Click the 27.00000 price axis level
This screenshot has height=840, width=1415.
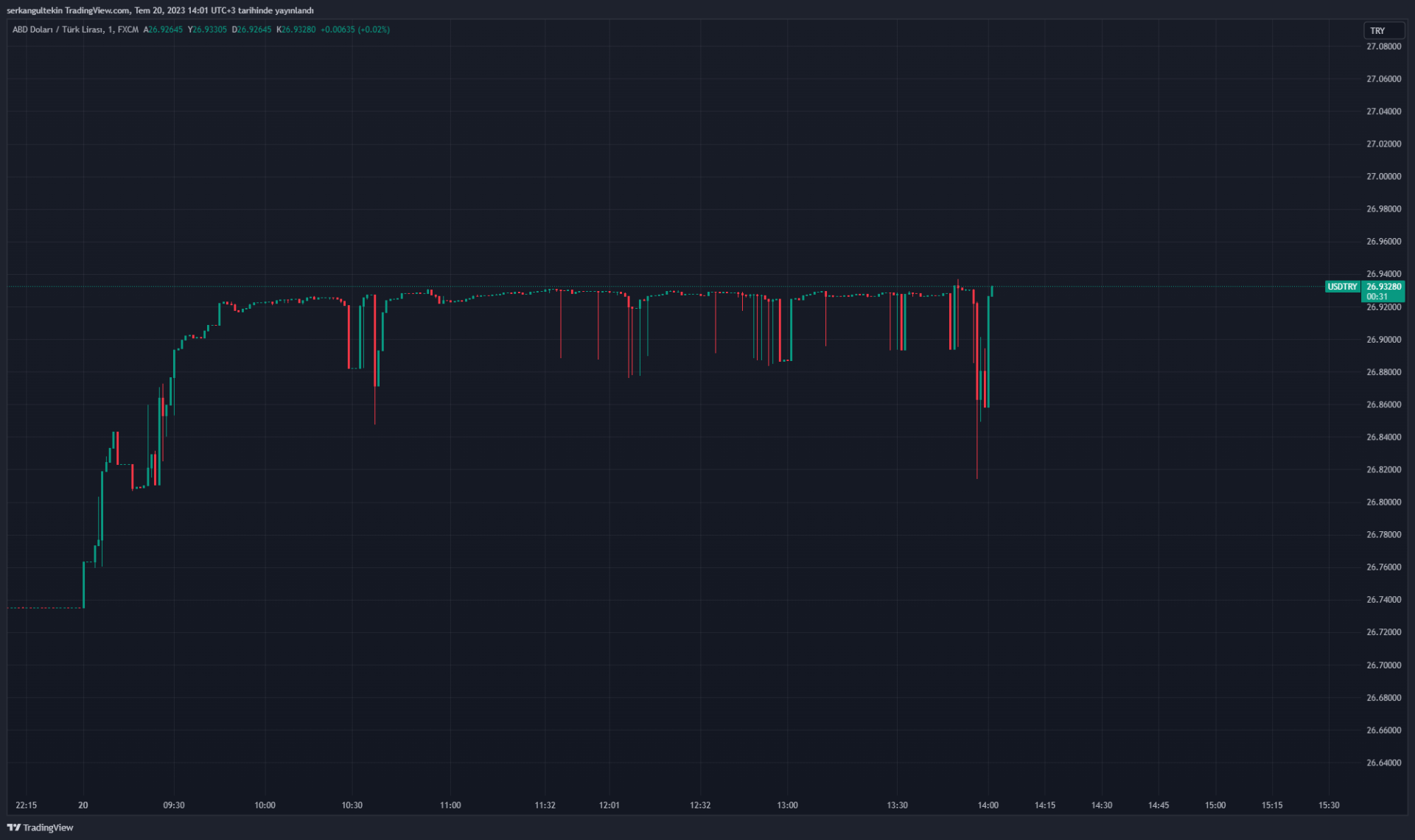click(1383, 176)
